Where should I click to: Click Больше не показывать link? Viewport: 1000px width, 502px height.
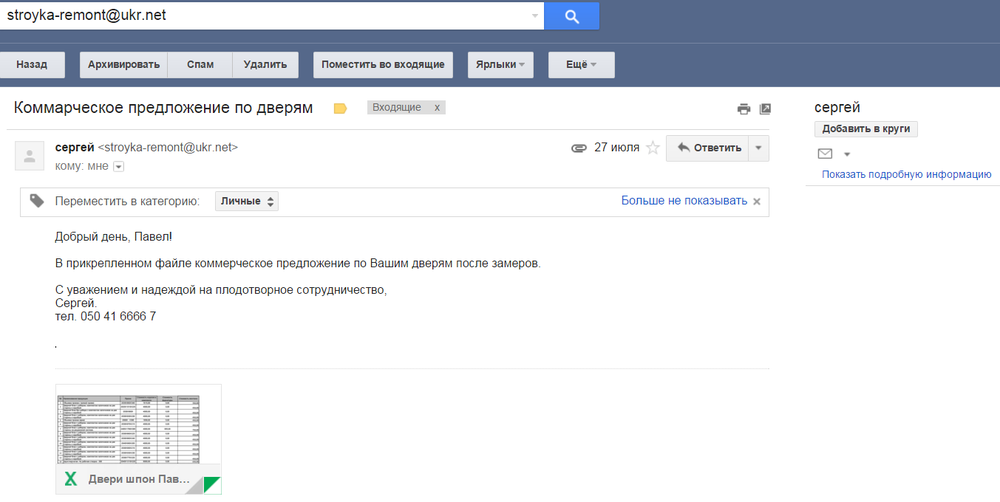pyautogui.click(x=684, y=201)
